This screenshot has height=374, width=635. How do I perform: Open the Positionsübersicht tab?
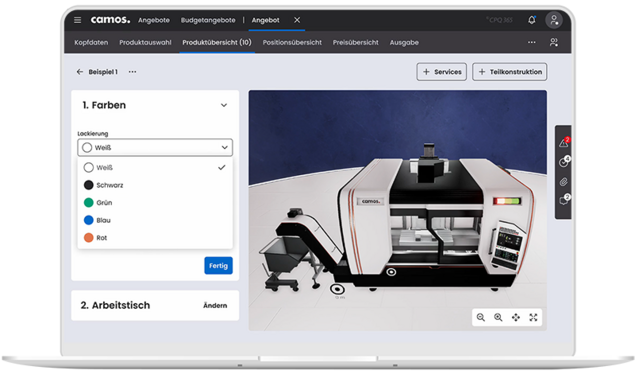292,42
